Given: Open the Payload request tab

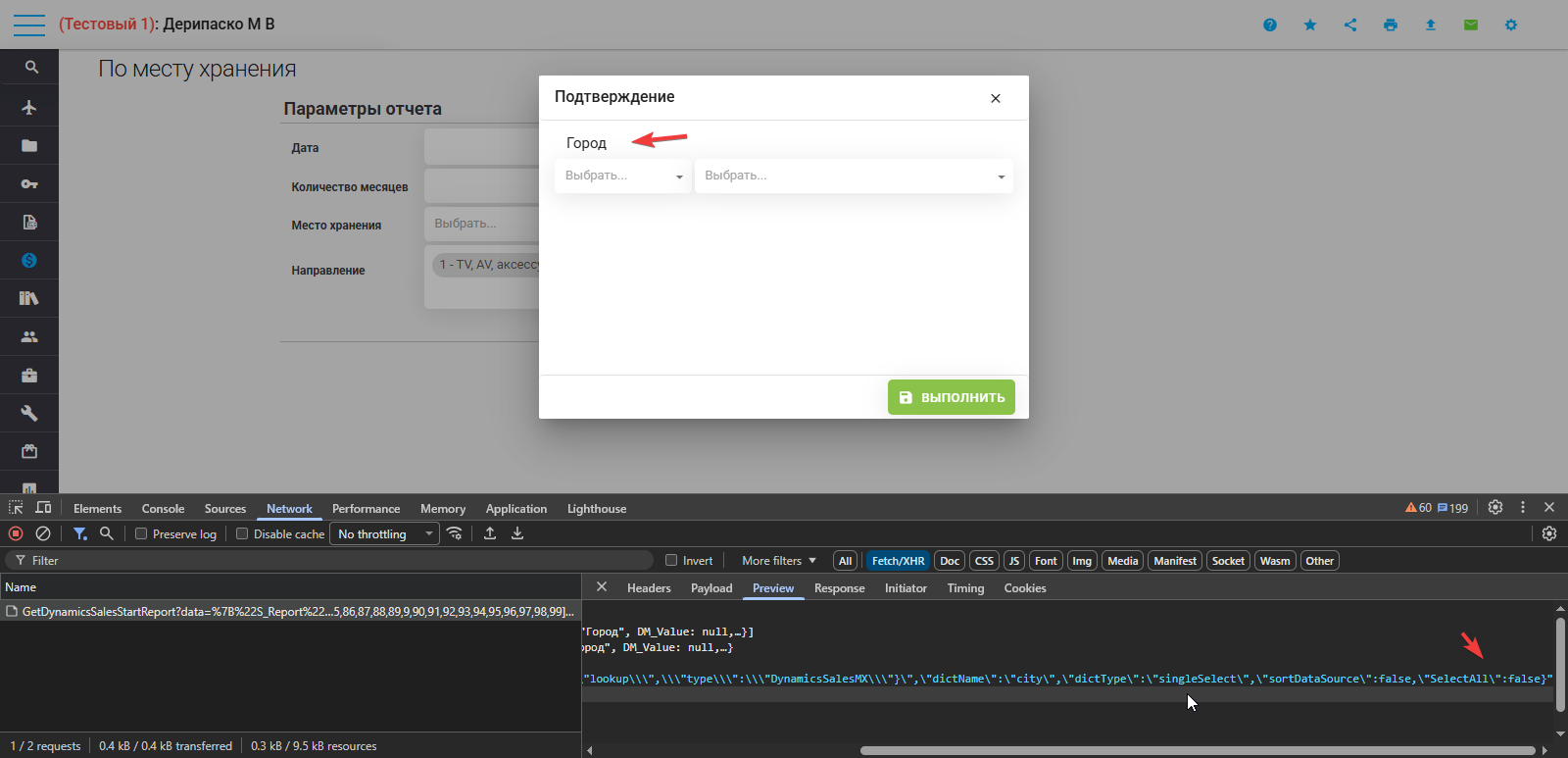Looking at the screenshot, I should pyautogui.click(x=711, y=588).
